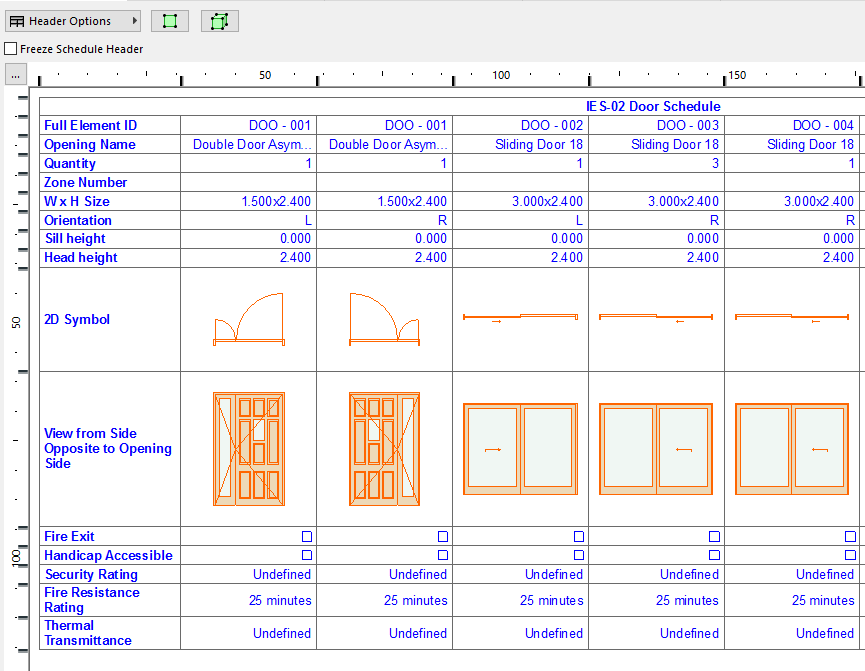Select 3.000x2.400 size cell for DOO-003
The width and height of the screenshot is (865, 671).
tap(656, 201)
